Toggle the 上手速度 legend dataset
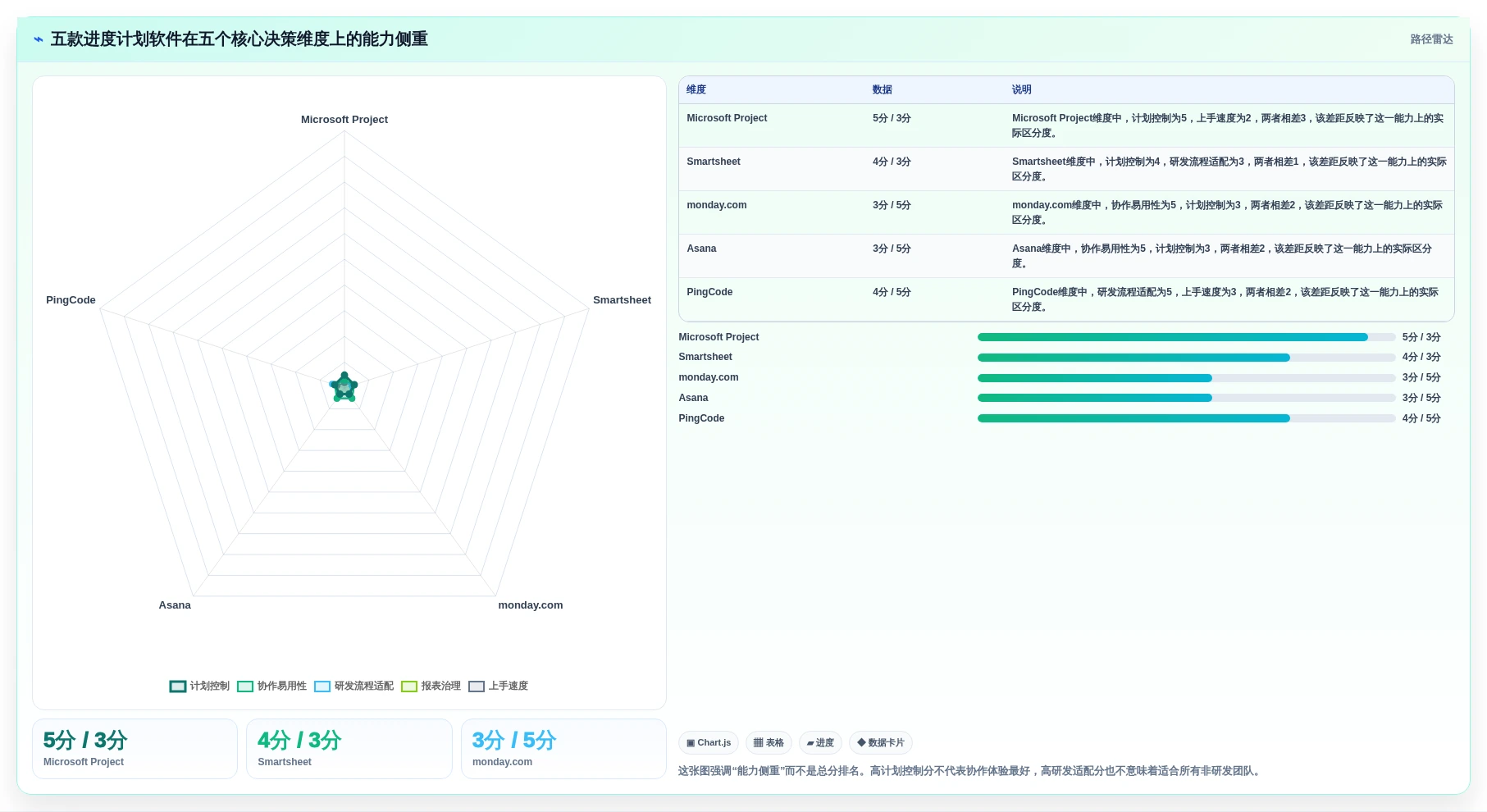 (x=498, y=687)
